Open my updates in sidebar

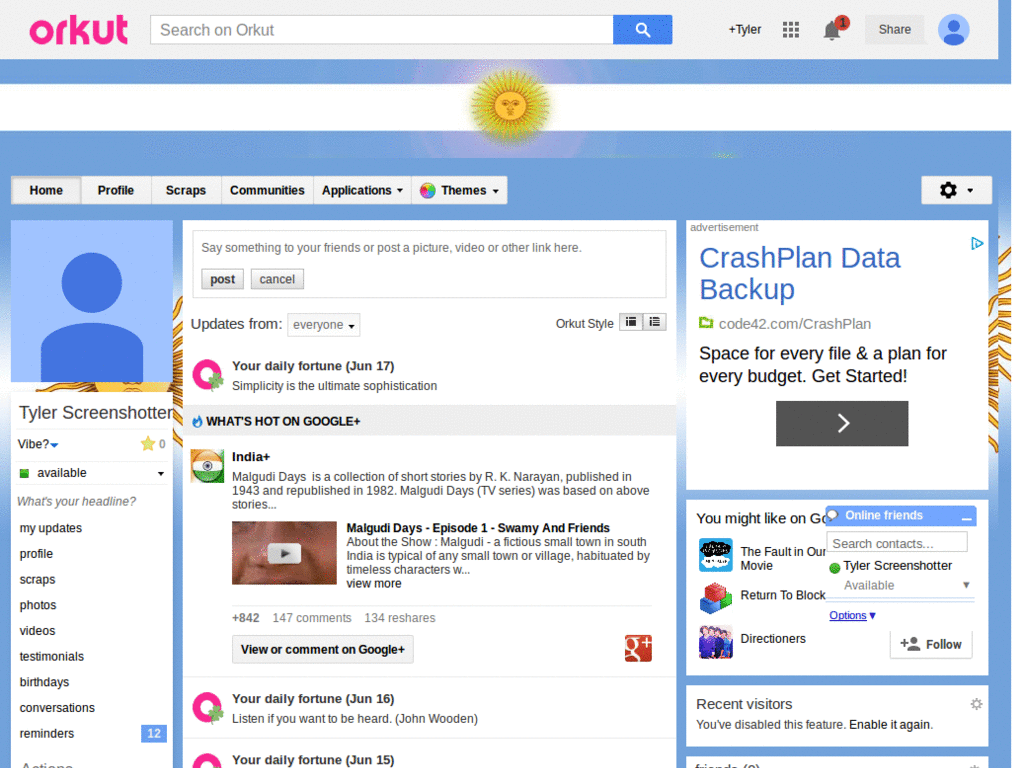point(51,528)
